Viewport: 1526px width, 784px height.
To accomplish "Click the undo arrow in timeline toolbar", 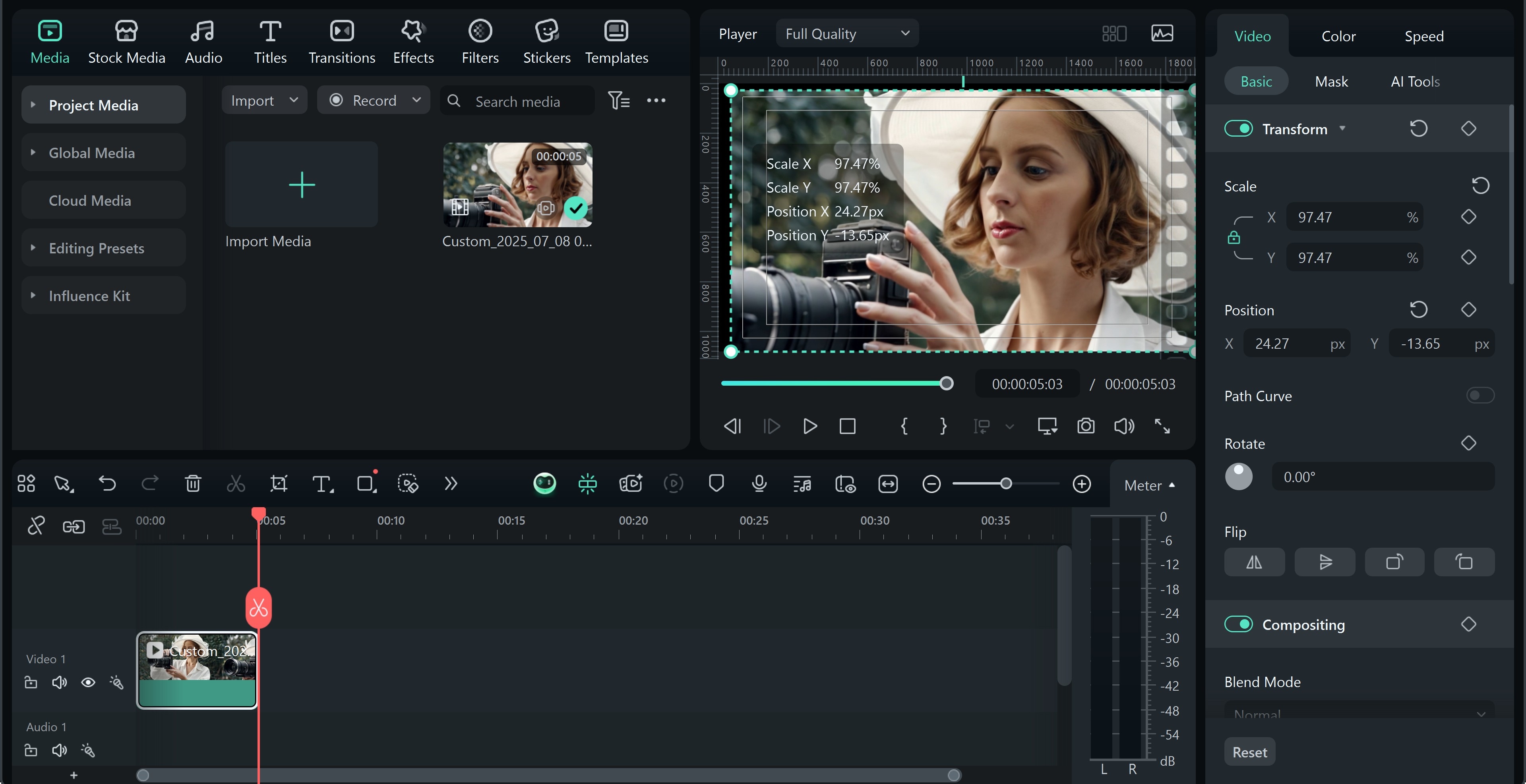I will pyautogui.click(x=107, y=484).
